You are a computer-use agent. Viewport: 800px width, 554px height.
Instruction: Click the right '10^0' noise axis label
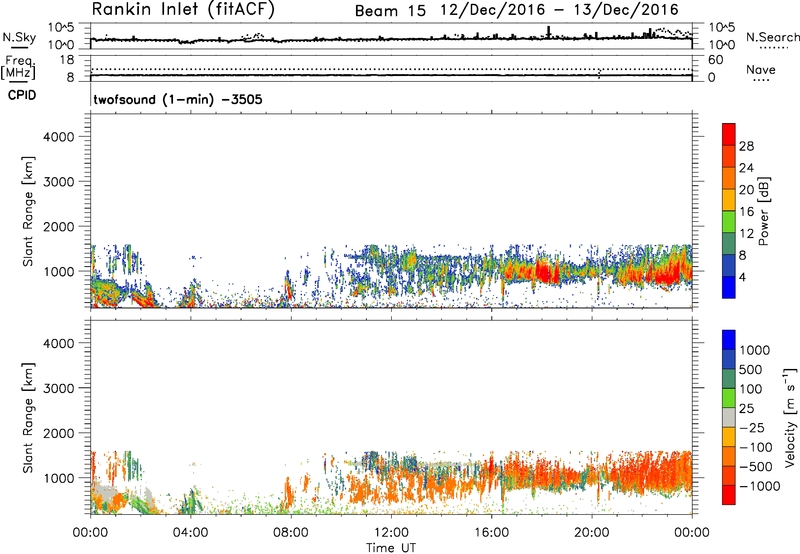(722, 45)
